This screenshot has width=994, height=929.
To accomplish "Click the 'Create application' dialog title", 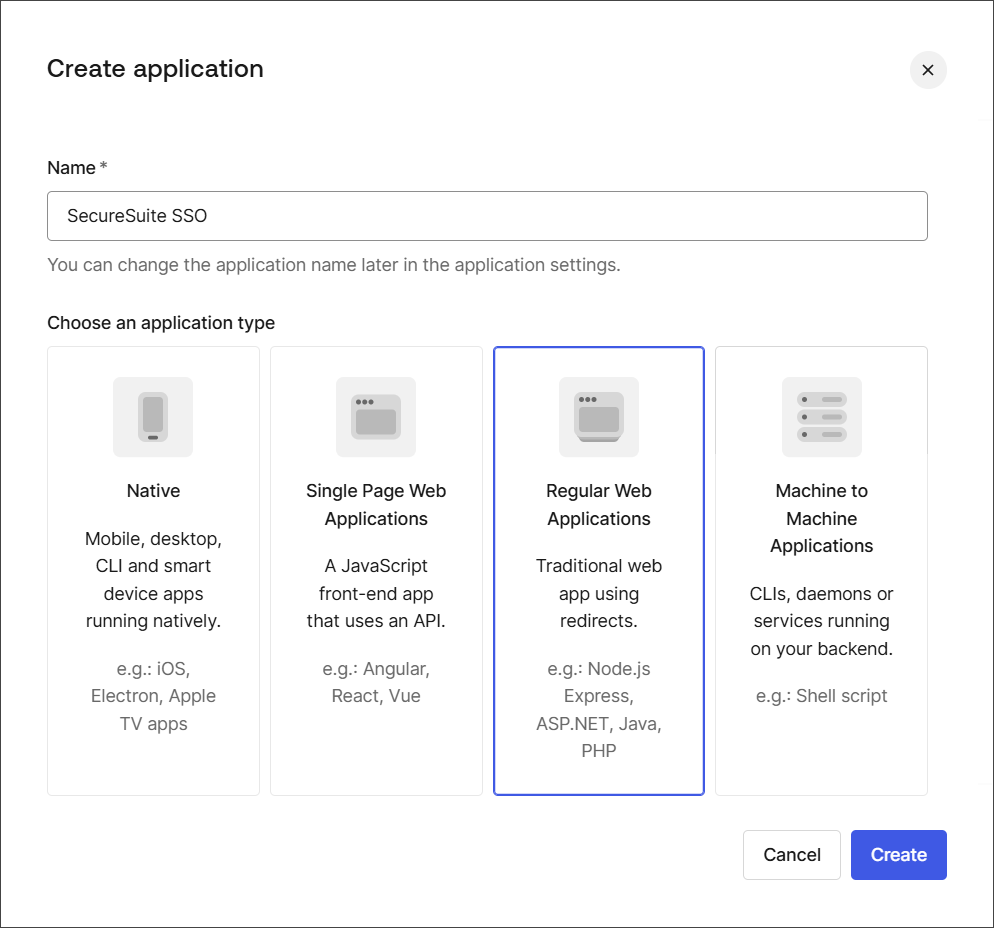I will coord(155,68).
